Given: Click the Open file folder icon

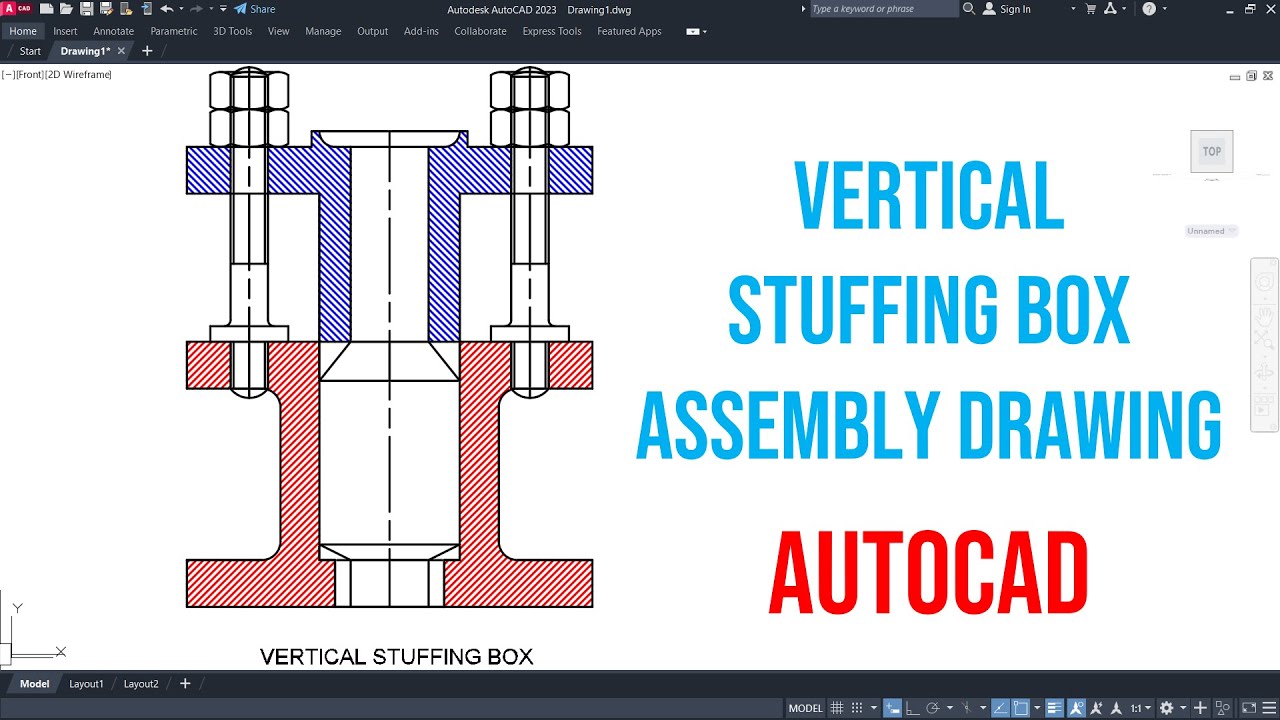Looking at the screenshot, I should (x=66, y=8).
